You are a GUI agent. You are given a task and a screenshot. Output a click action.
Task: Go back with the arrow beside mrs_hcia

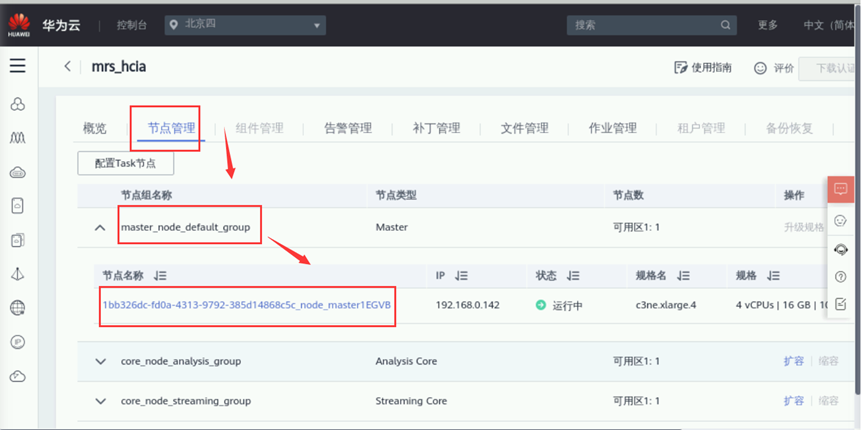click(x=67, y=66)
